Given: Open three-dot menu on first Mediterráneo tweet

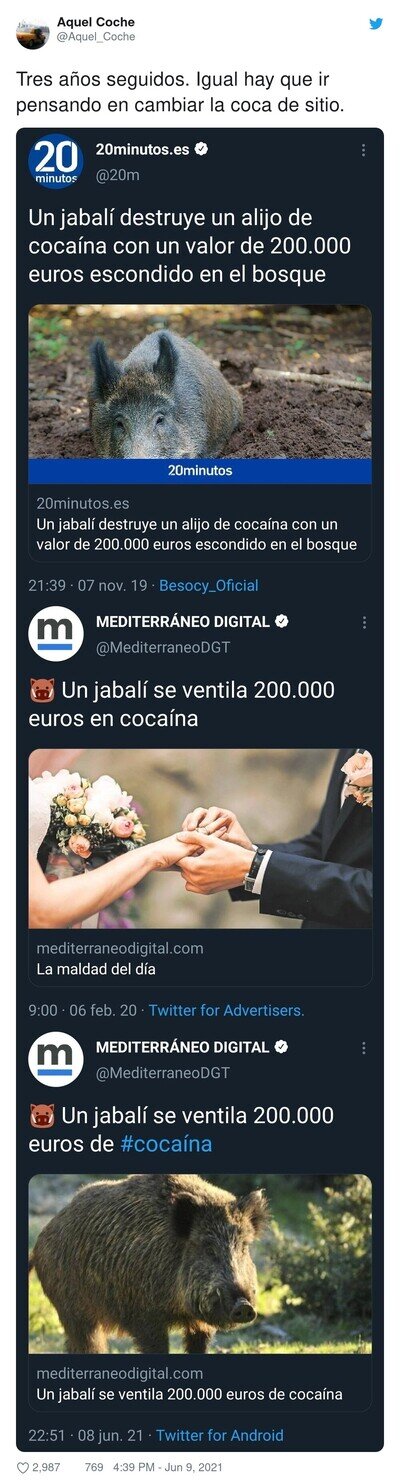Looking at the screenshot, I should click(363, 622).
